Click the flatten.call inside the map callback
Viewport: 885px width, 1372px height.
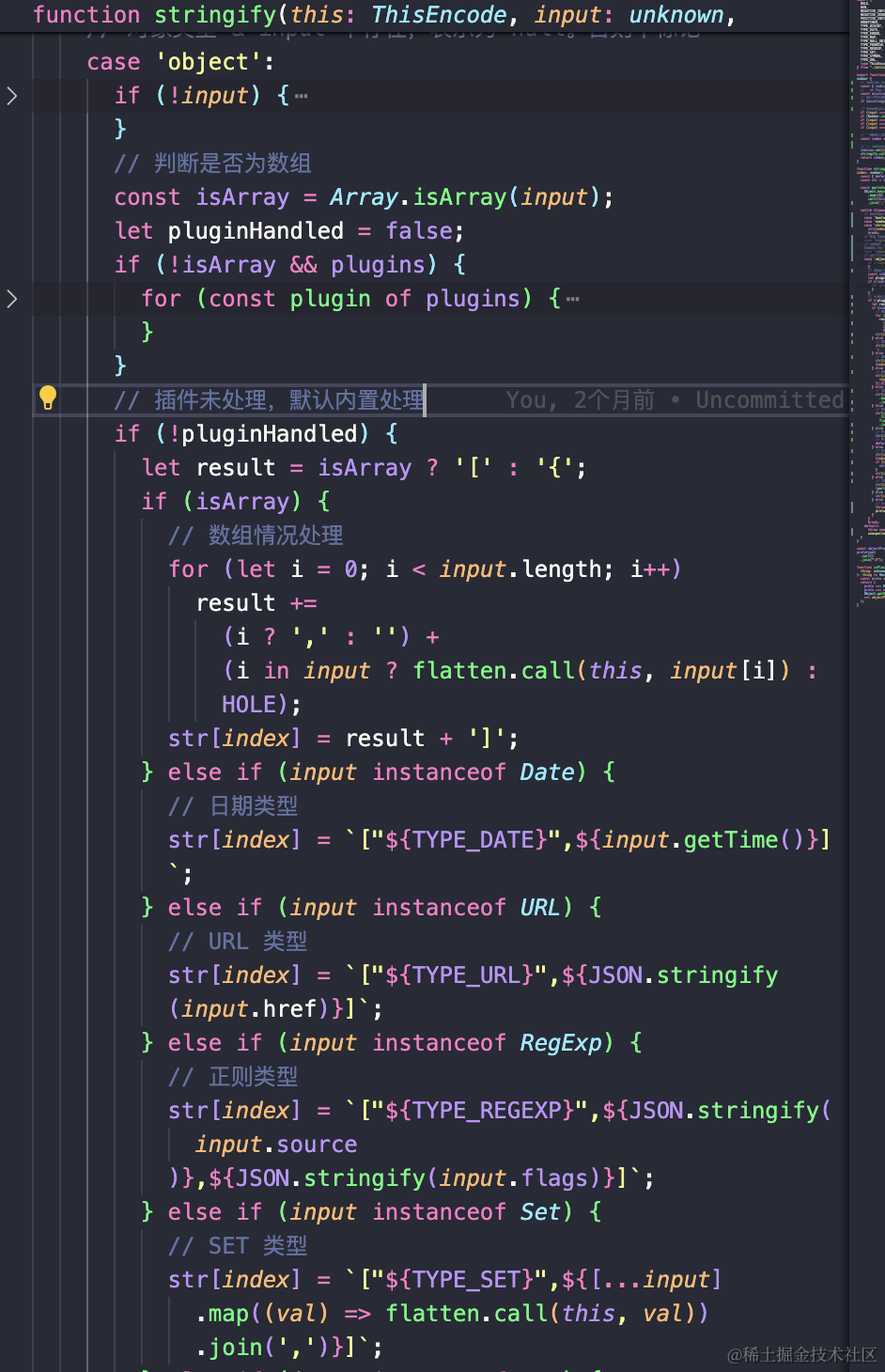point(467,1314)
